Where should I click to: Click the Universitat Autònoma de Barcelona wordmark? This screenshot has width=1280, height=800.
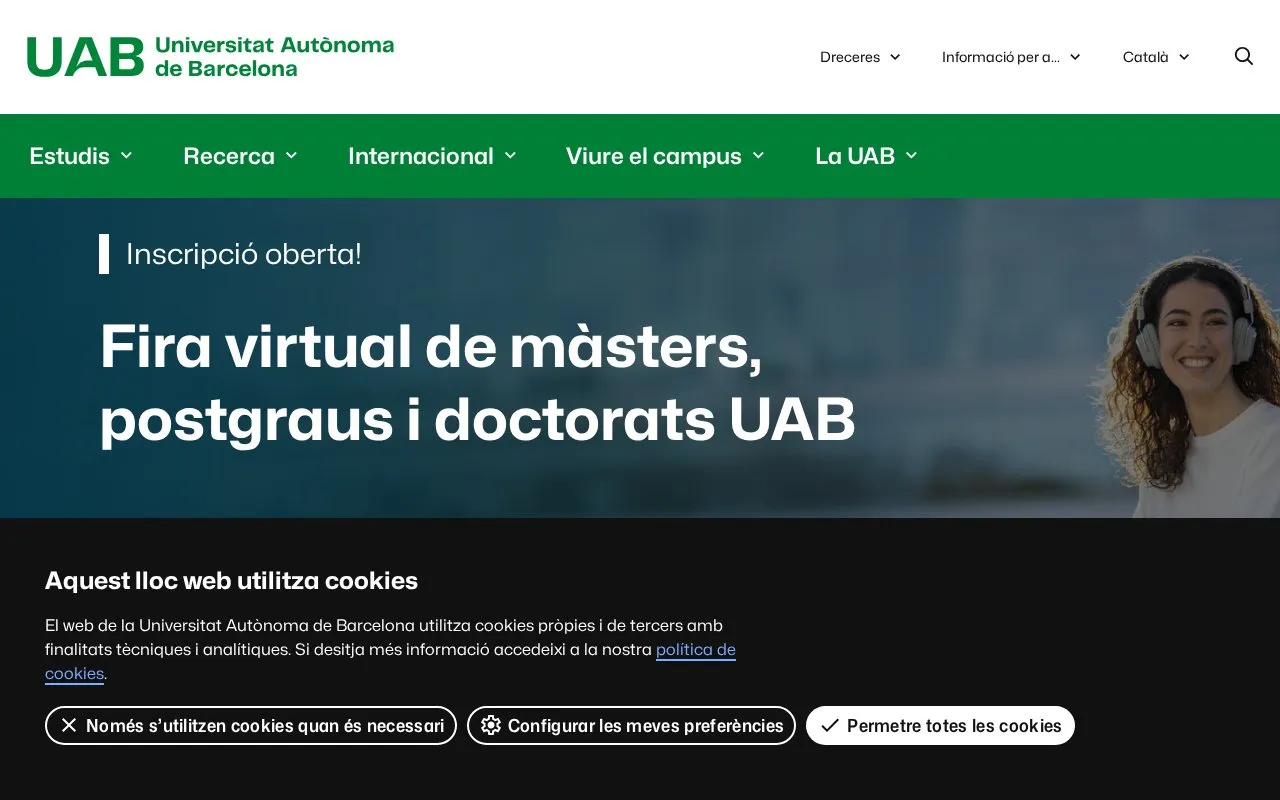[275, 57]
